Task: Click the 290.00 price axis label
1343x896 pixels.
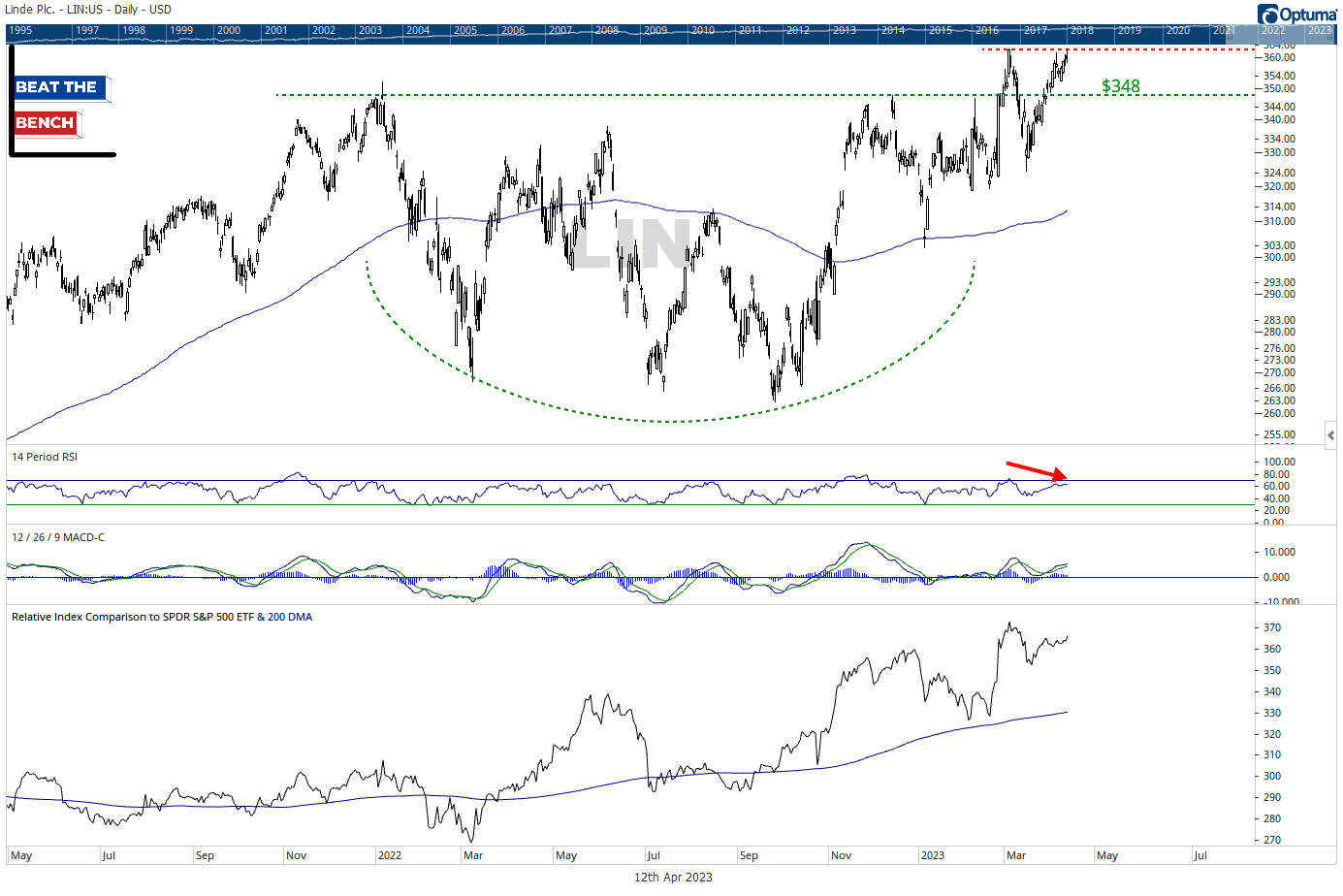Action: click(1280, 294)
